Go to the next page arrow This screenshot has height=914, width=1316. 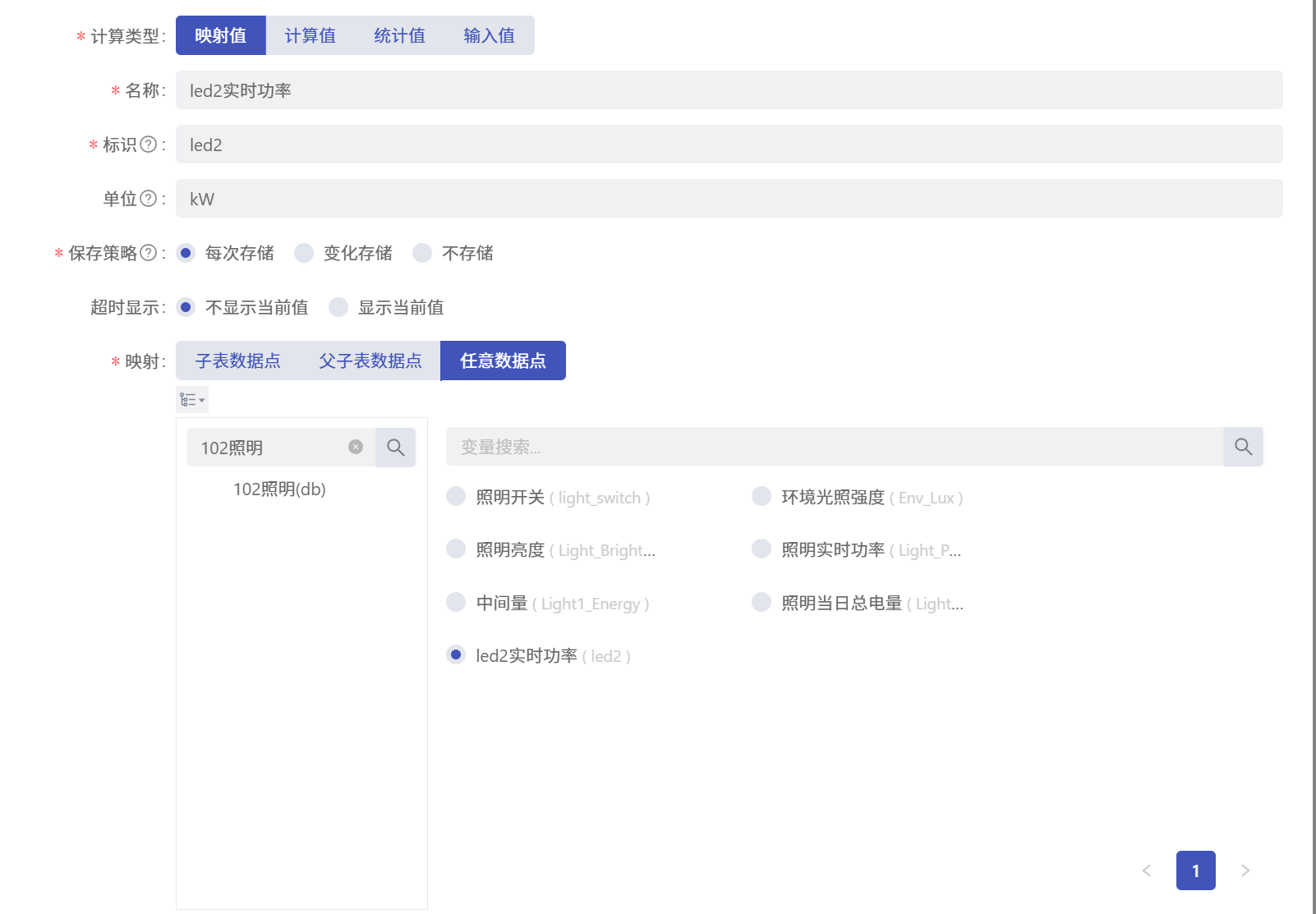point(1245,870)
